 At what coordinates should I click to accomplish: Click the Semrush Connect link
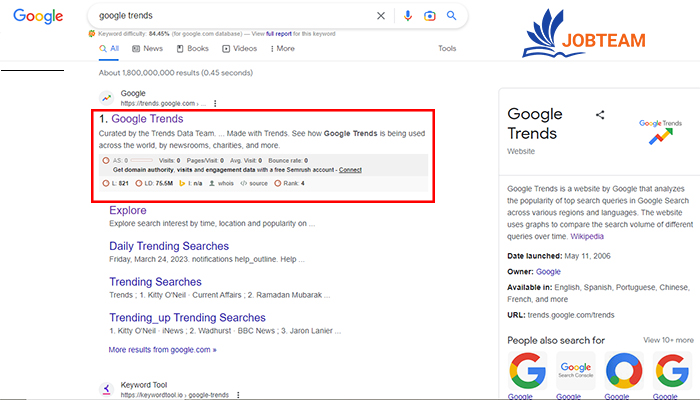pos(350,170)
